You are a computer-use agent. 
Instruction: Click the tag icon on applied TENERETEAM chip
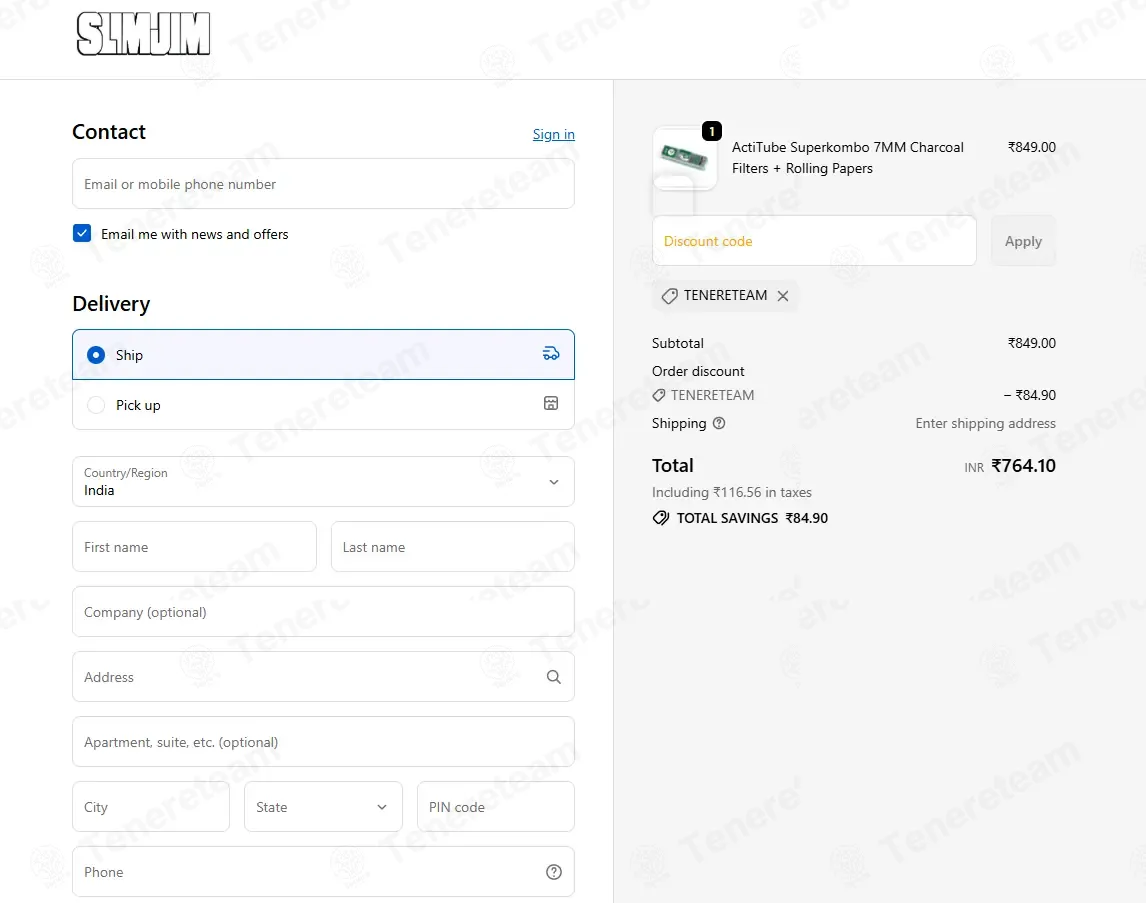point(669,296)
